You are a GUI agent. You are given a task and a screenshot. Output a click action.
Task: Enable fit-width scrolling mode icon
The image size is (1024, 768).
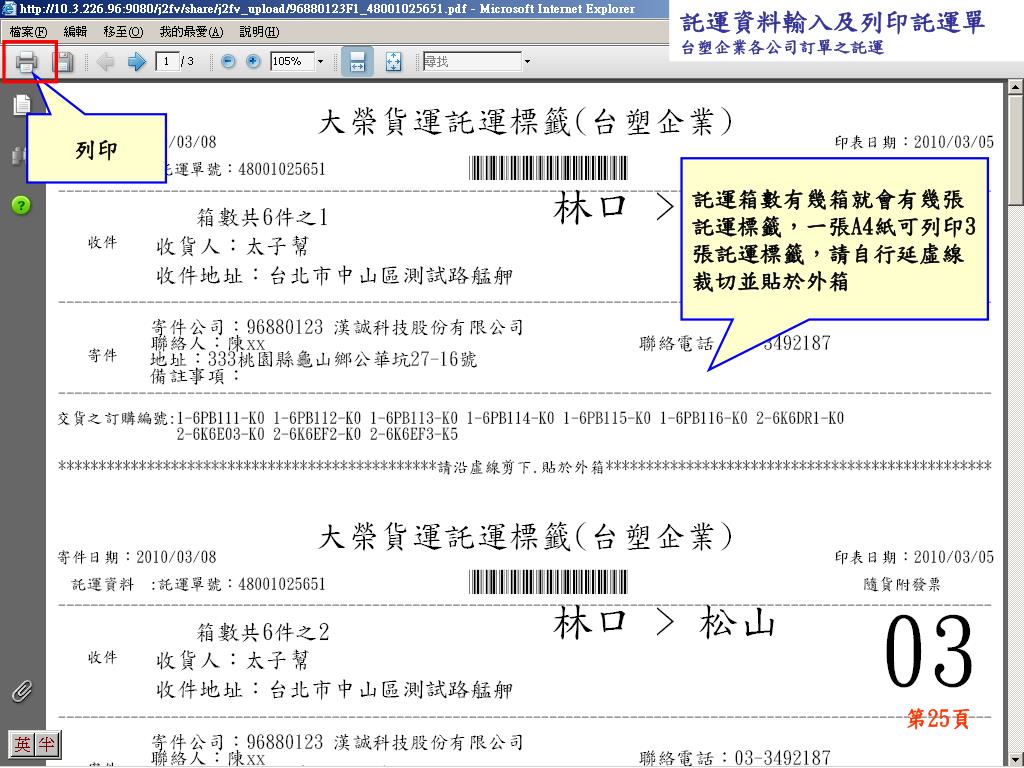pyautogui.click(x=357, y=62)
